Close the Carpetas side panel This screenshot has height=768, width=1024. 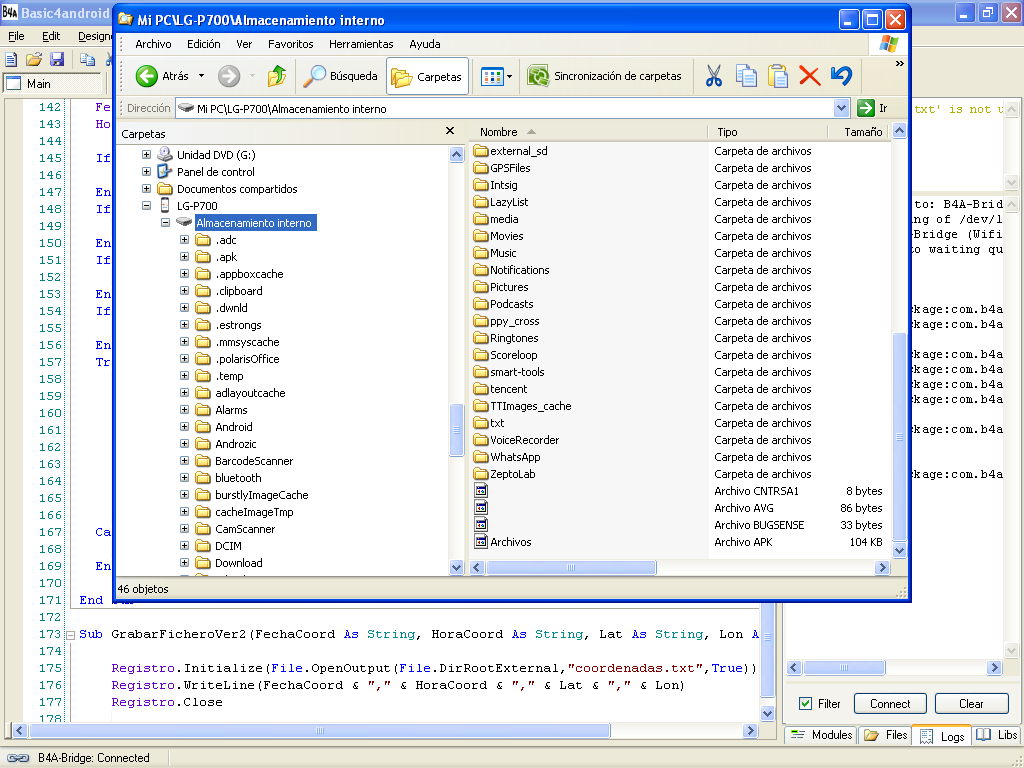450,131
